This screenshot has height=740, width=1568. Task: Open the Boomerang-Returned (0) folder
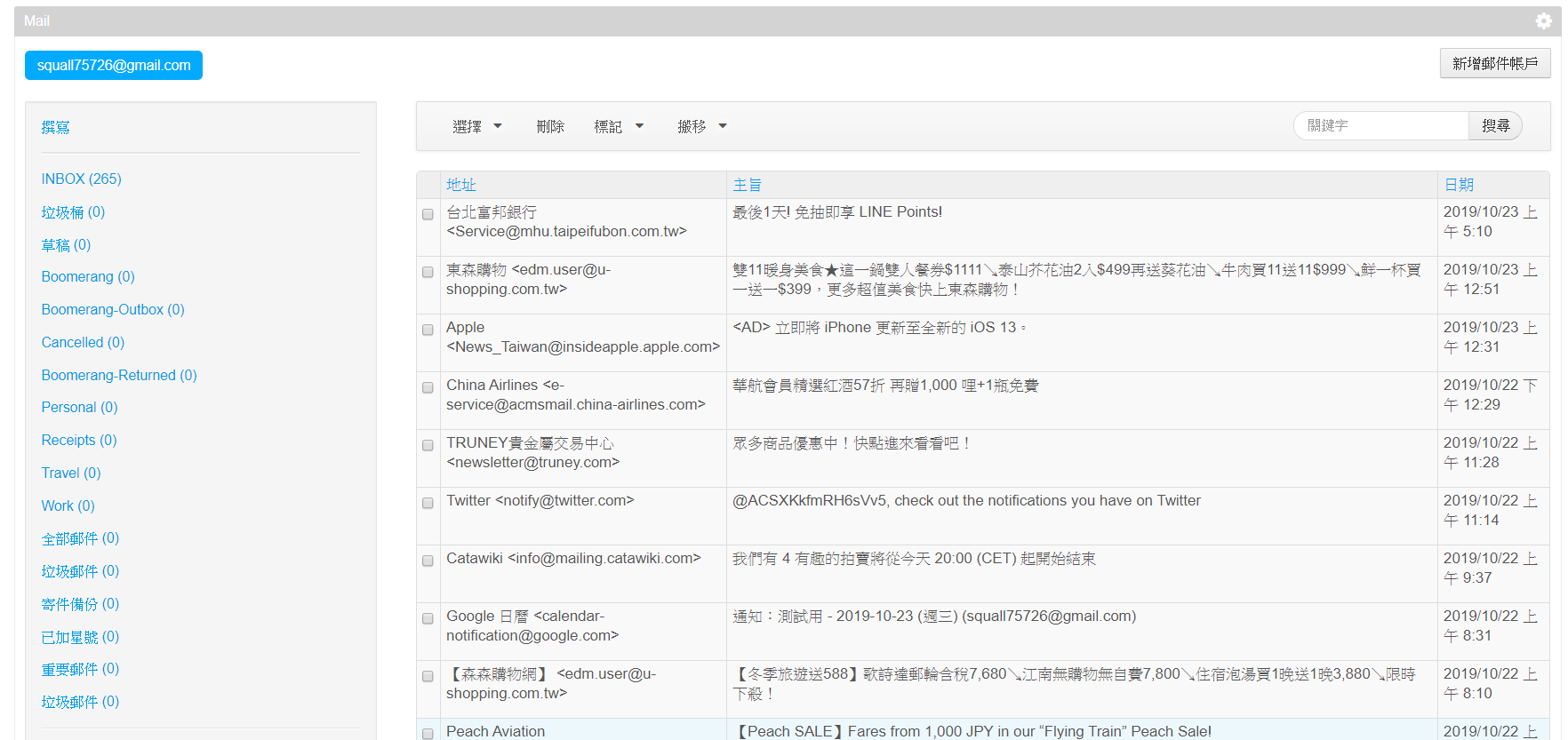click(119, 375)
